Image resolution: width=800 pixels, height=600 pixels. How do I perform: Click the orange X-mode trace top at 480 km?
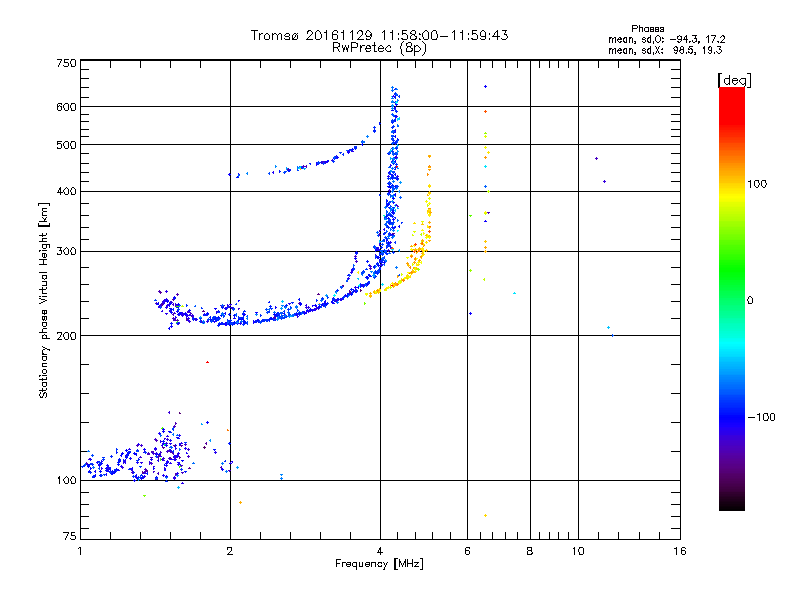click(430, 157)
